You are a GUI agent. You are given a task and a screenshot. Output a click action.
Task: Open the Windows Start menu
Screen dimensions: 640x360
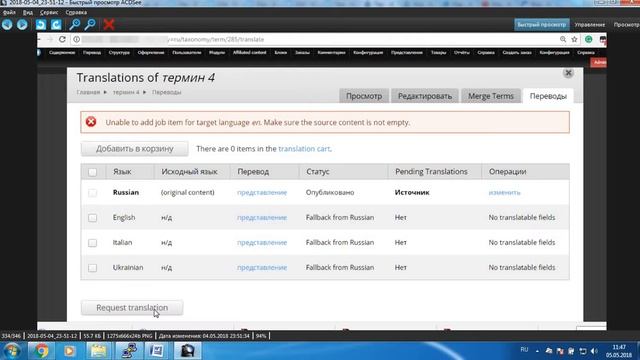(12, 351)
